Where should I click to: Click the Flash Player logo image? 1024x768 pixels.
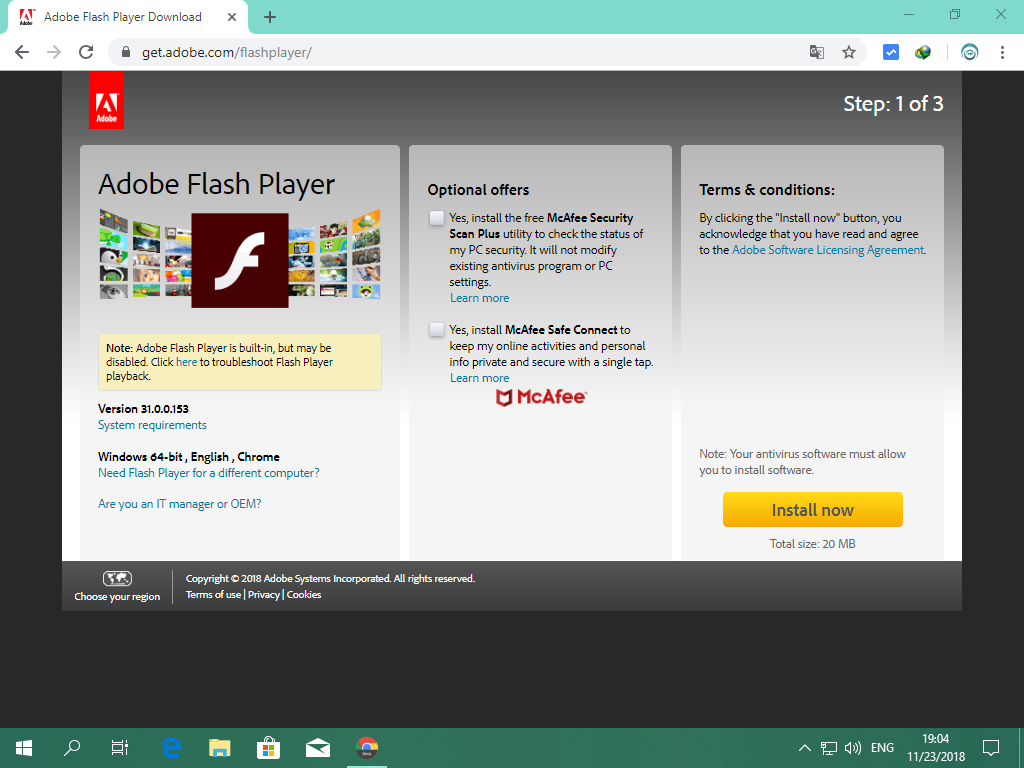coord(240,260)
